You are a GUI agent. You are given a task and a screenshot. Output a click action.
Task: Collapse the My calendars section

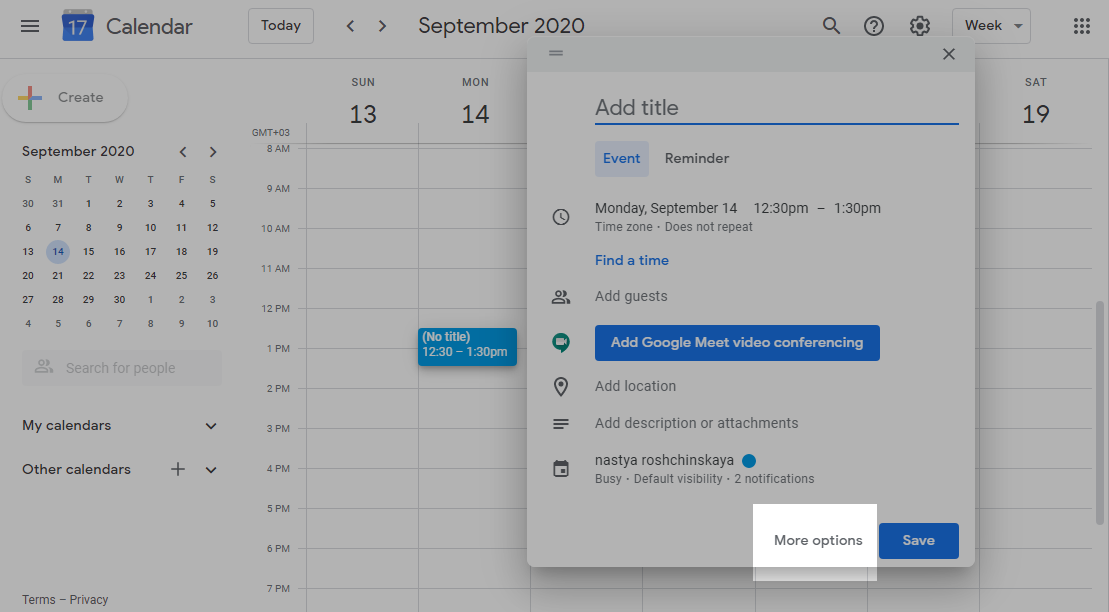coord(211,425)
